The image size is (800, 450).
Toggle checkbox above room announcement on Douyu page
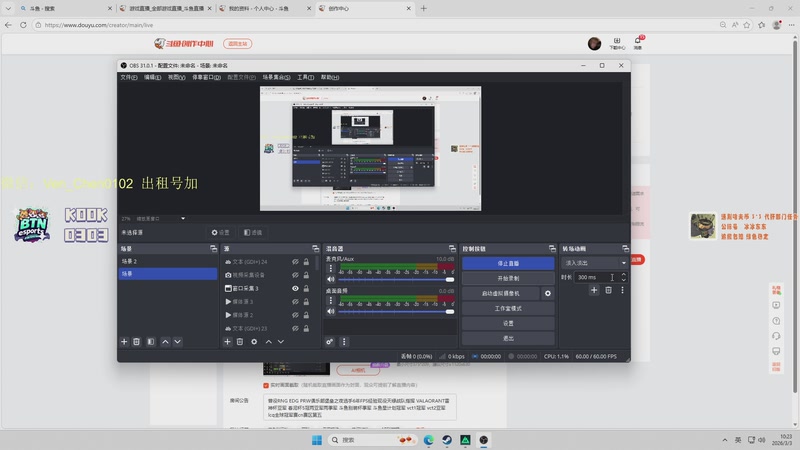tap(266, 385)
